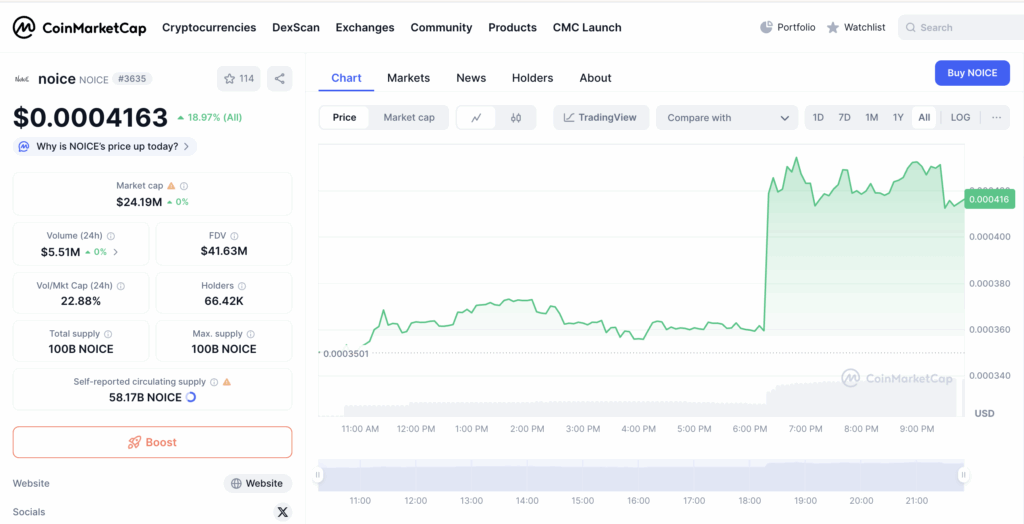Switch to line chart view icon
The height and width of the screenshot is (524, 1024).
[476, 118]
